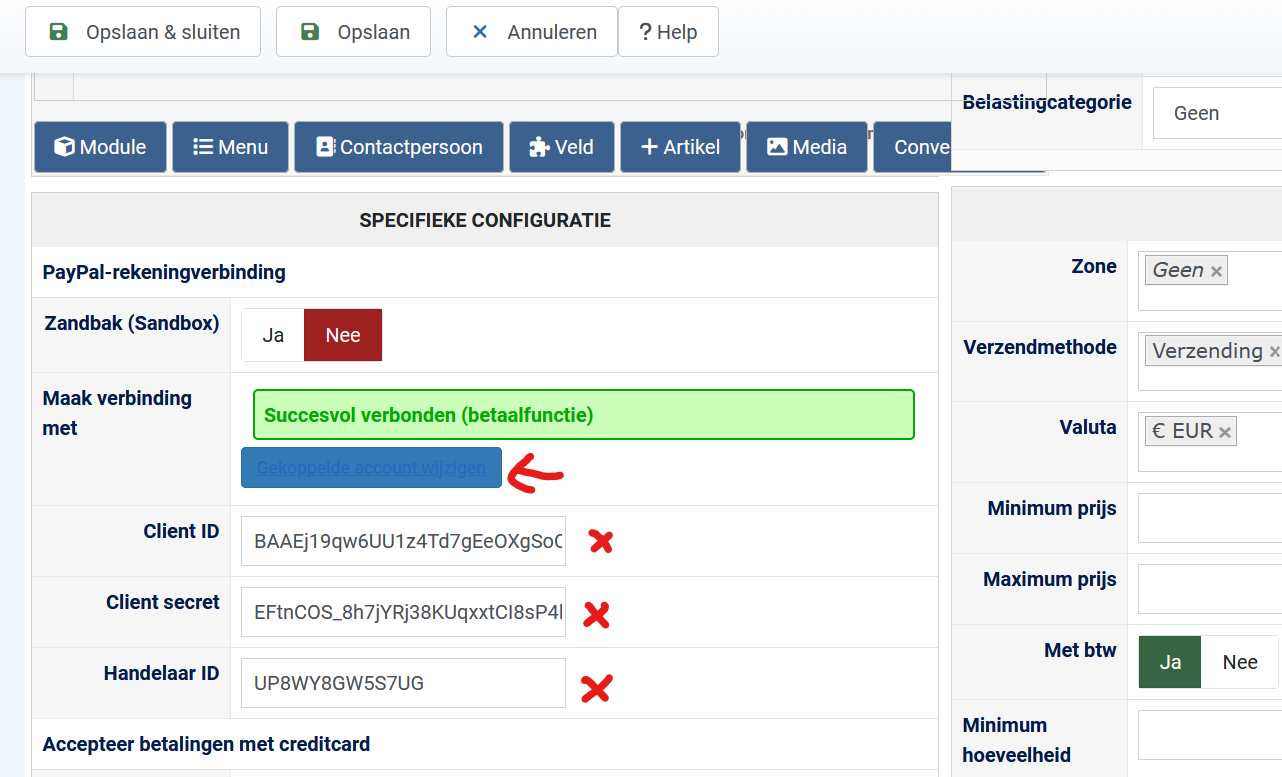Screen dimensions: 1282x777
Task: Click the Help button
Action: tap(668, 32)
